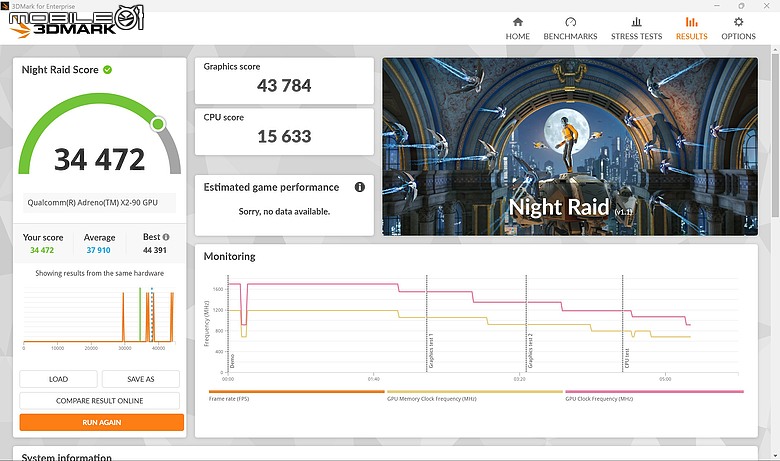Image resolution: width=780 pixels, height=461 pixels.
Task: Click the Showing results from same hardware text
Action: (99, 273)
